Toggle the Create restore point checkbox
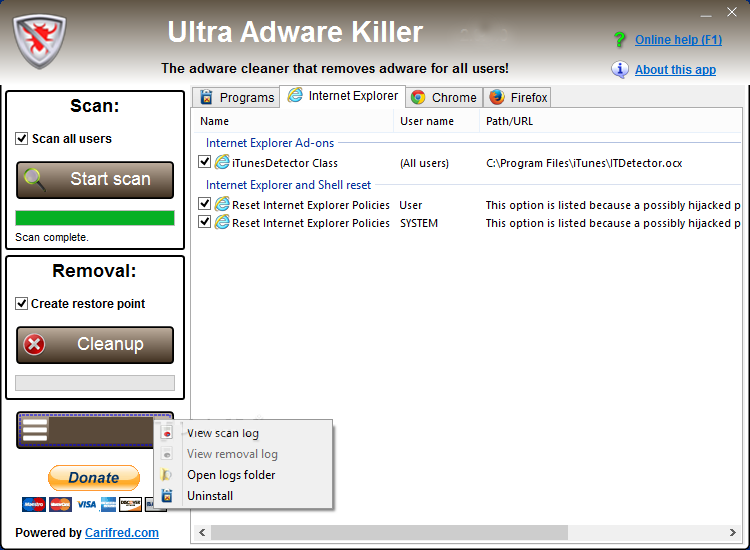This screenshot has width=750, height=550. [x=22, y=304]
